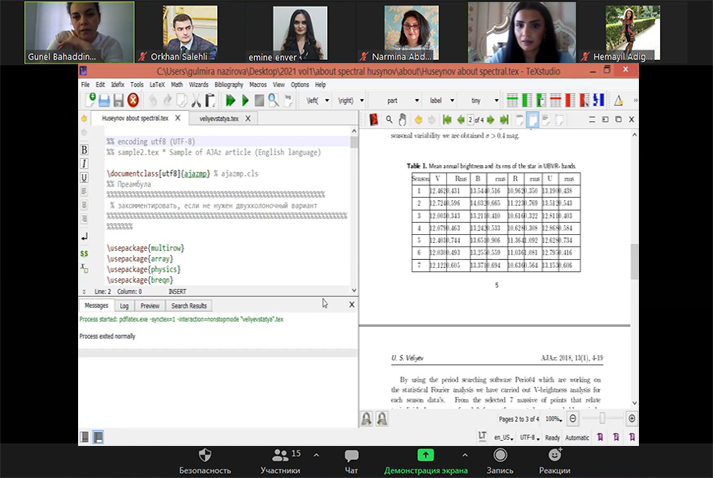The height and width of the screenshot is (478, 713).
Task: Expand the tiny font size dropdown
Action: 496,101
